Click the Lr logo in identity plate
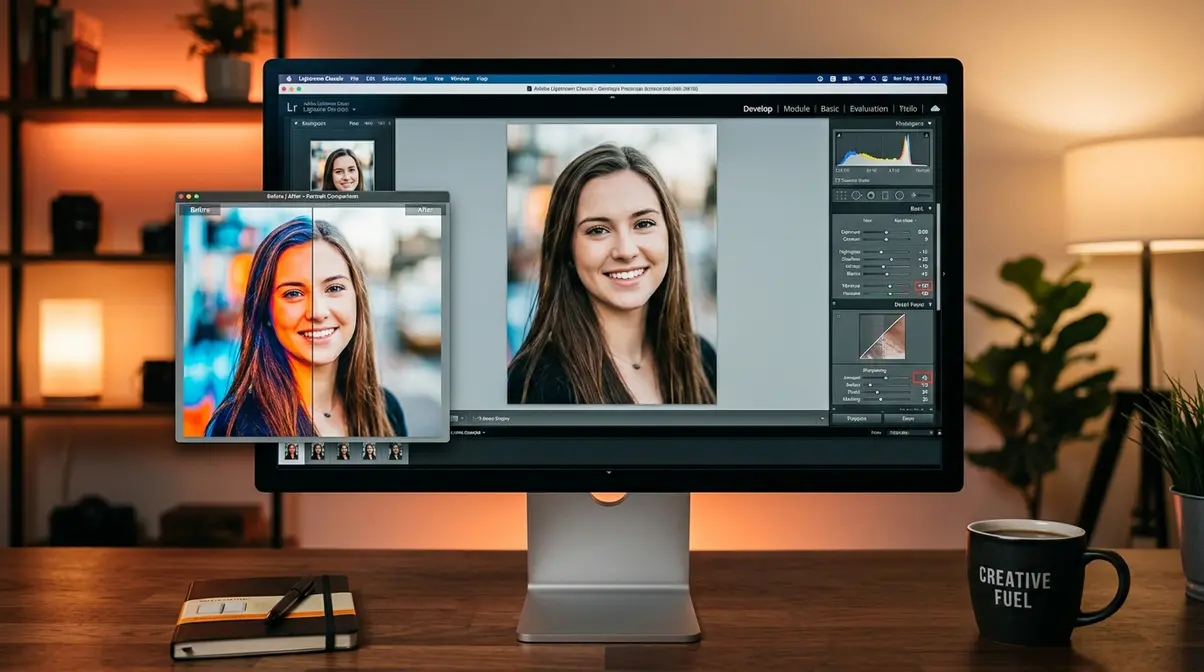Viewport: 1204px width, 672px height. pyautogui.click(x=292, y=108)
